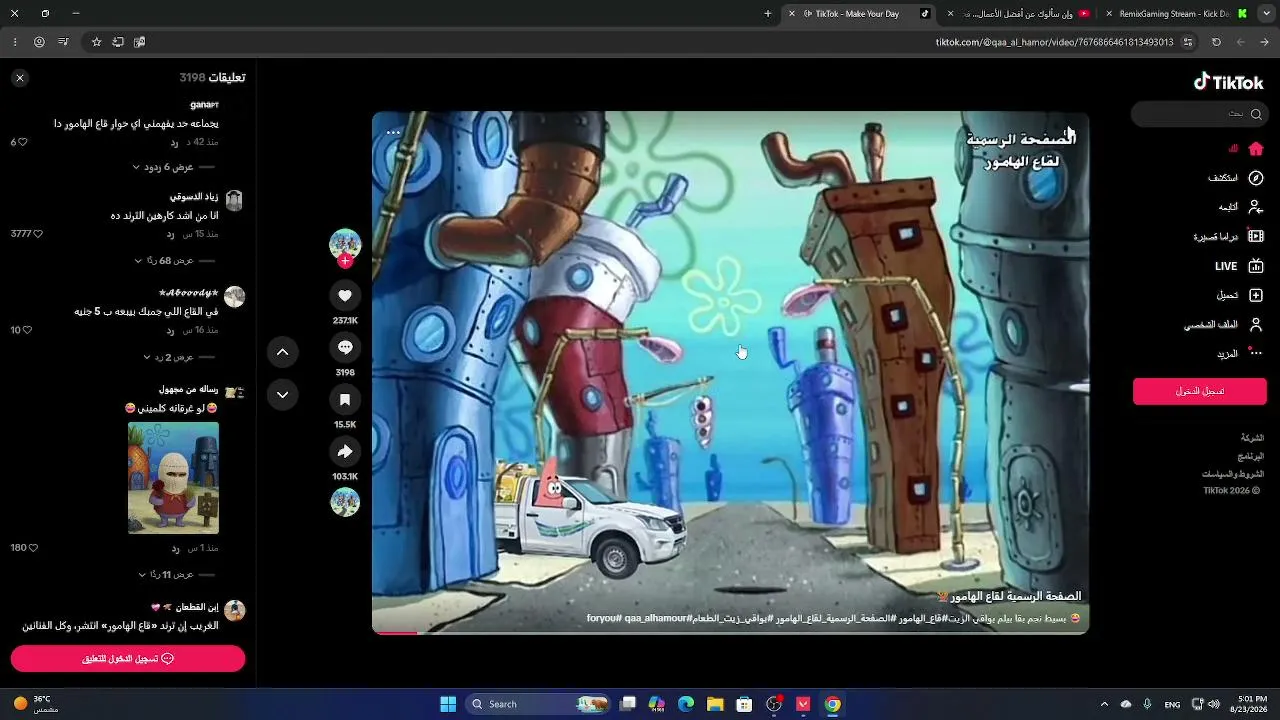Open the short drama section icon

coord(1256,237)
